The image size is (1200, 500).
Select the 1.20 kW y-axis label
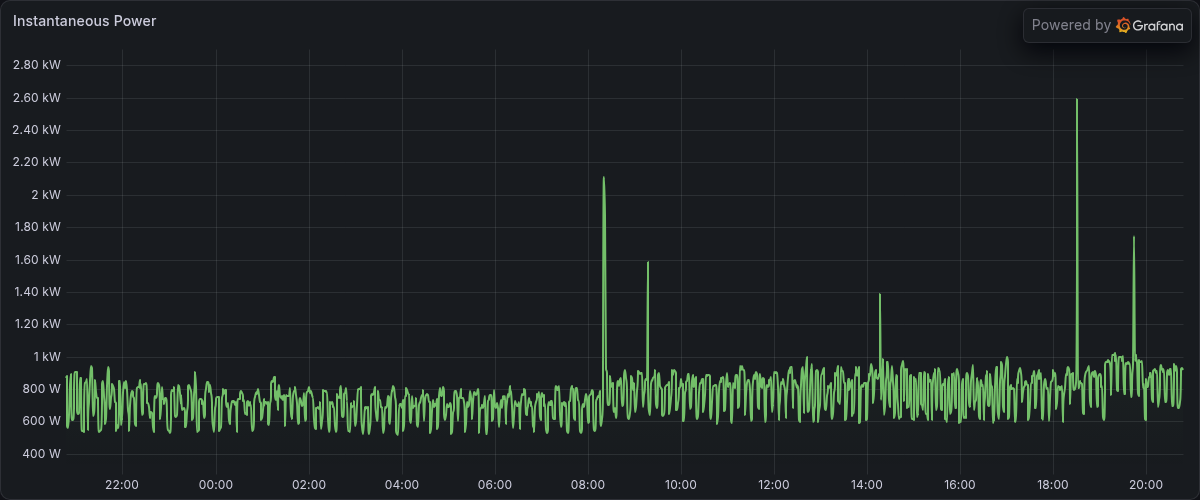coord(37,324)
